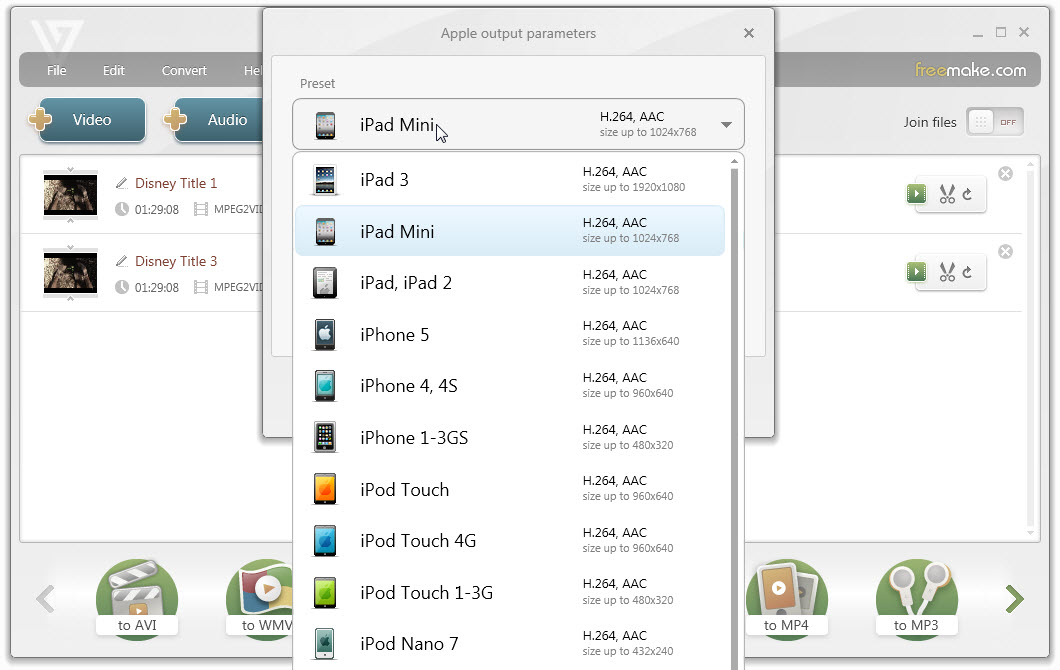Image resolution: width=1060 pixels, height=670 pixels.
Task: Pick the iPad, iPad 2 preset
Action: 510,283
